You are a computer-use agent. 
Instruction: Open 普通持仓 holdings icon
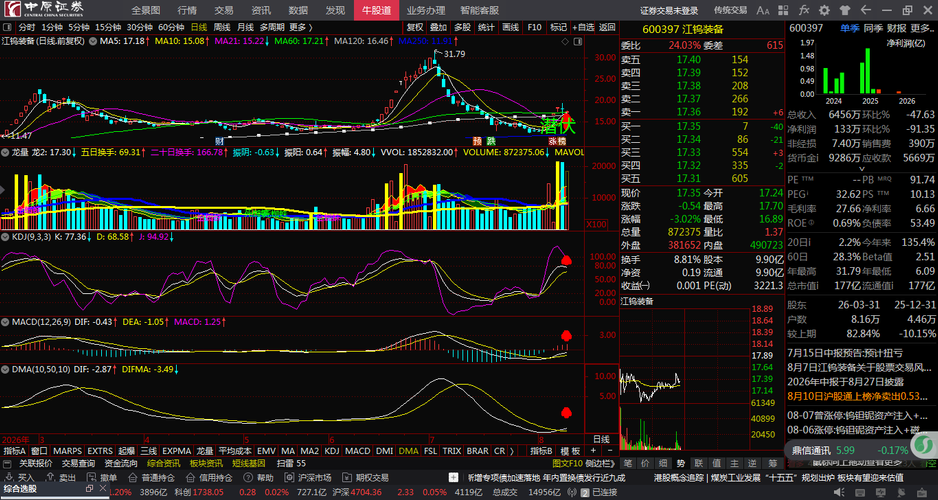tap(131, 478)
